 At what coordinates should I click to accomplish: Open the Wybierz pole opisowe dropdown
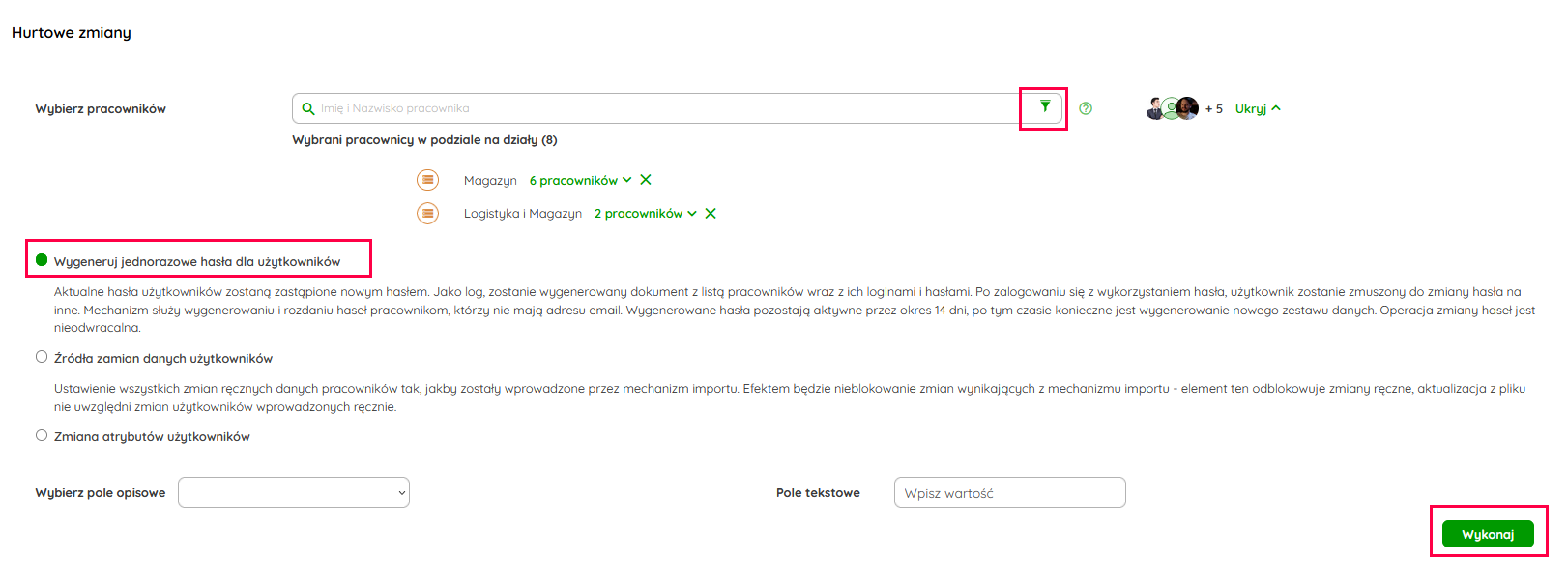[294, 492]
